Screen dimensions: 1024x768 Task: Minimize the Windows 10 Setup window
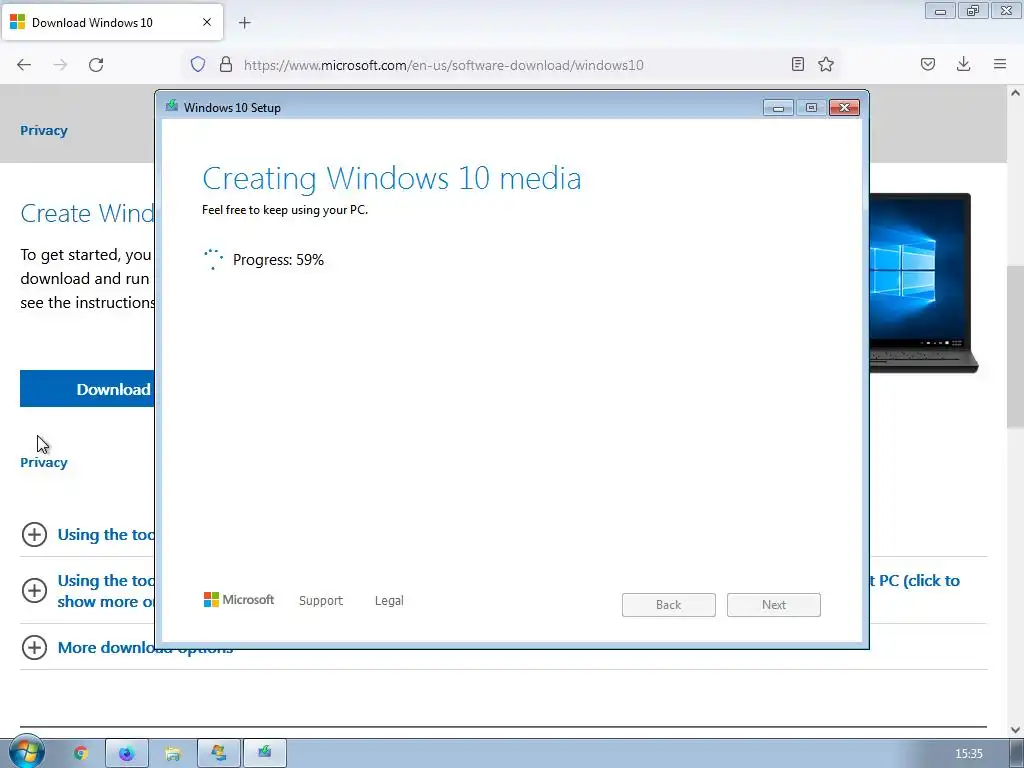(778, 108)
